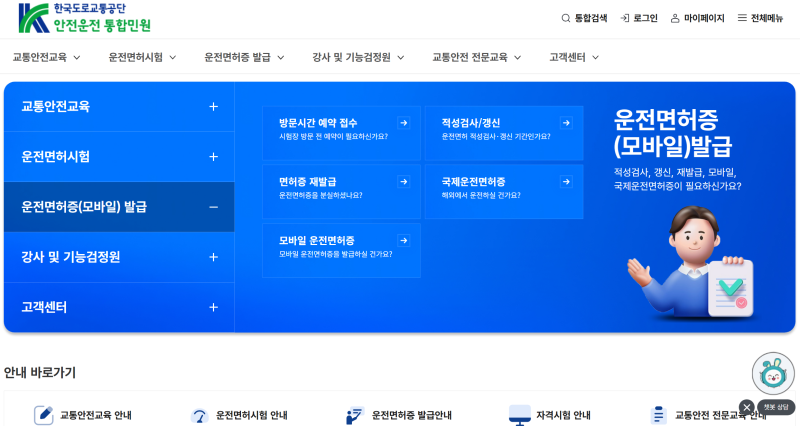Screen dimensions: 800x426
Task: Click the 자격시험 안내 monitor icon
Action: [x=519, y=415]
